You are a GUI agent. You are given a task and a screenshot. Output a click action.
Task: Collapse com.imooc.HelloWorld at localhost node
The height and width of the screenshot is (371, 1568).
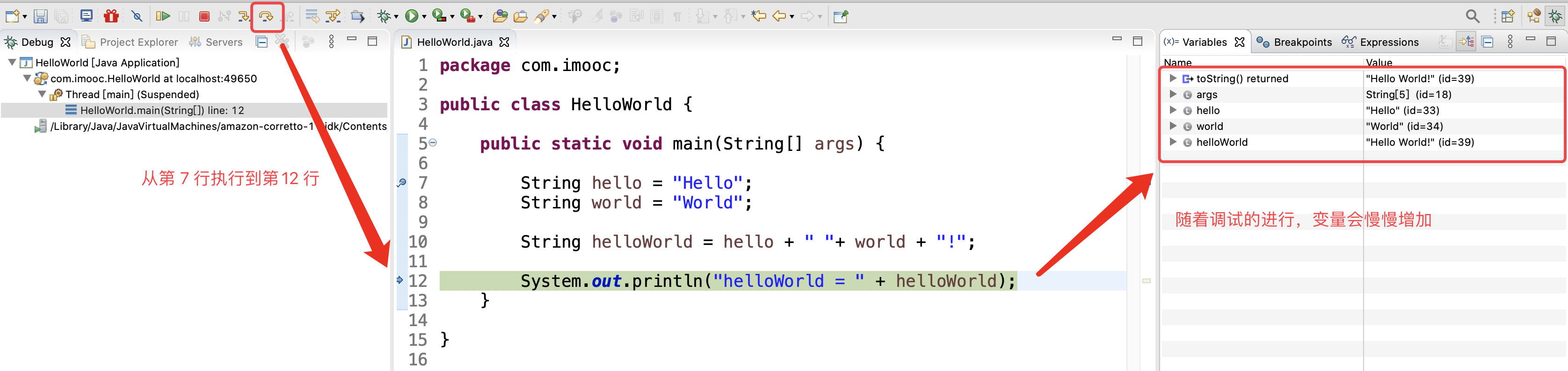(27, 78)
